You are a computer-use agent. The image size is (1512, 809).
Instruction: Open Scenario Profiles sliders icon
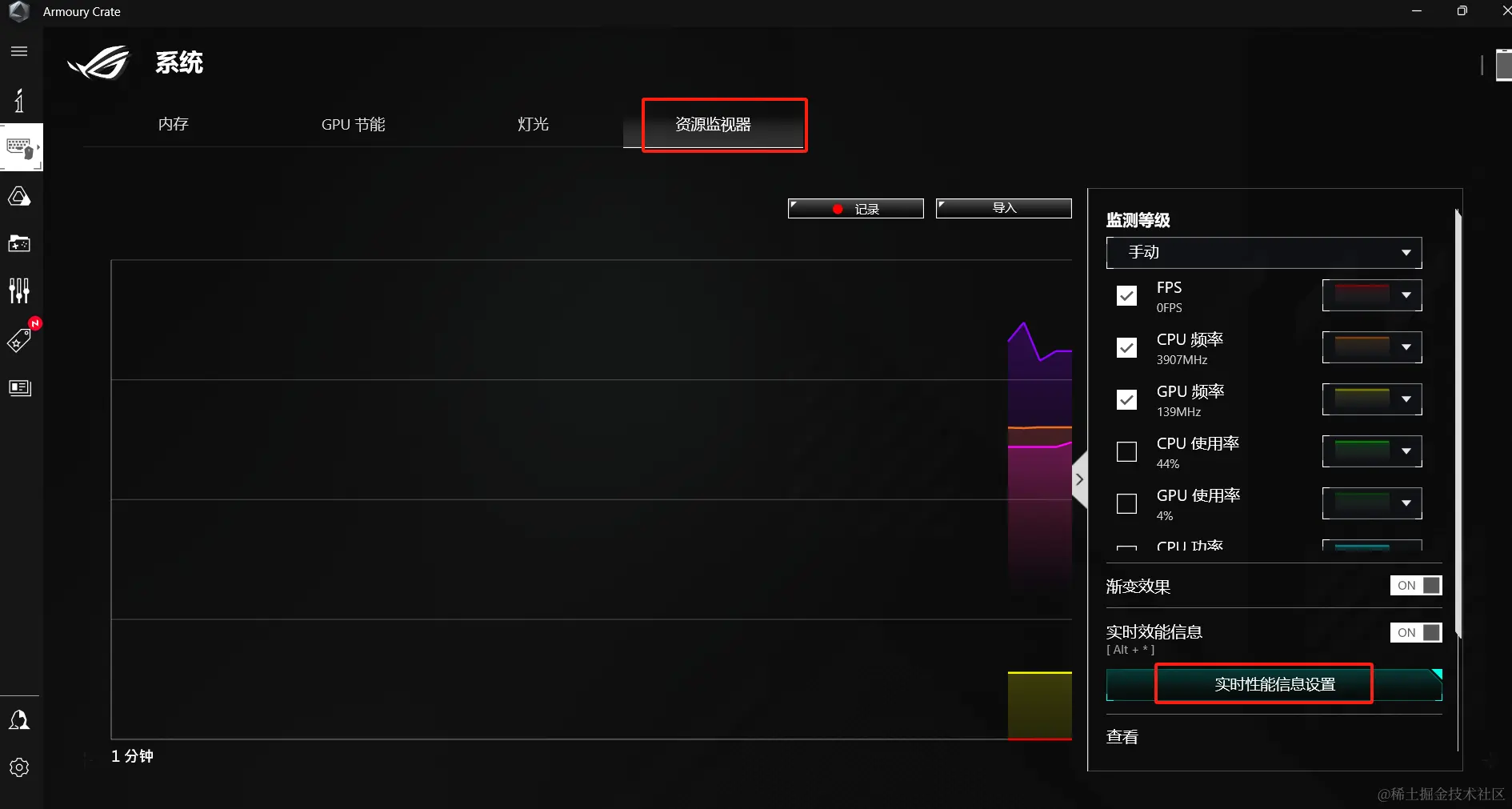(x=19, y=290)
